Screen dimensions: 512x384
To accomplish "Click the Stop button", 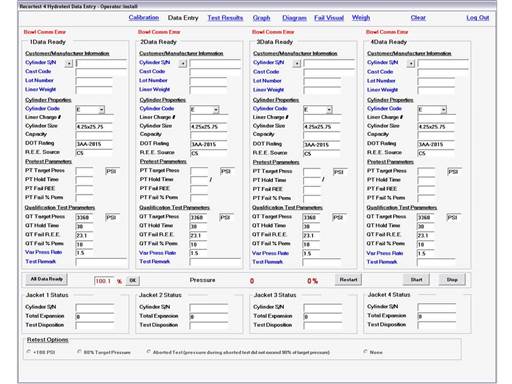I will coord(452,280).
